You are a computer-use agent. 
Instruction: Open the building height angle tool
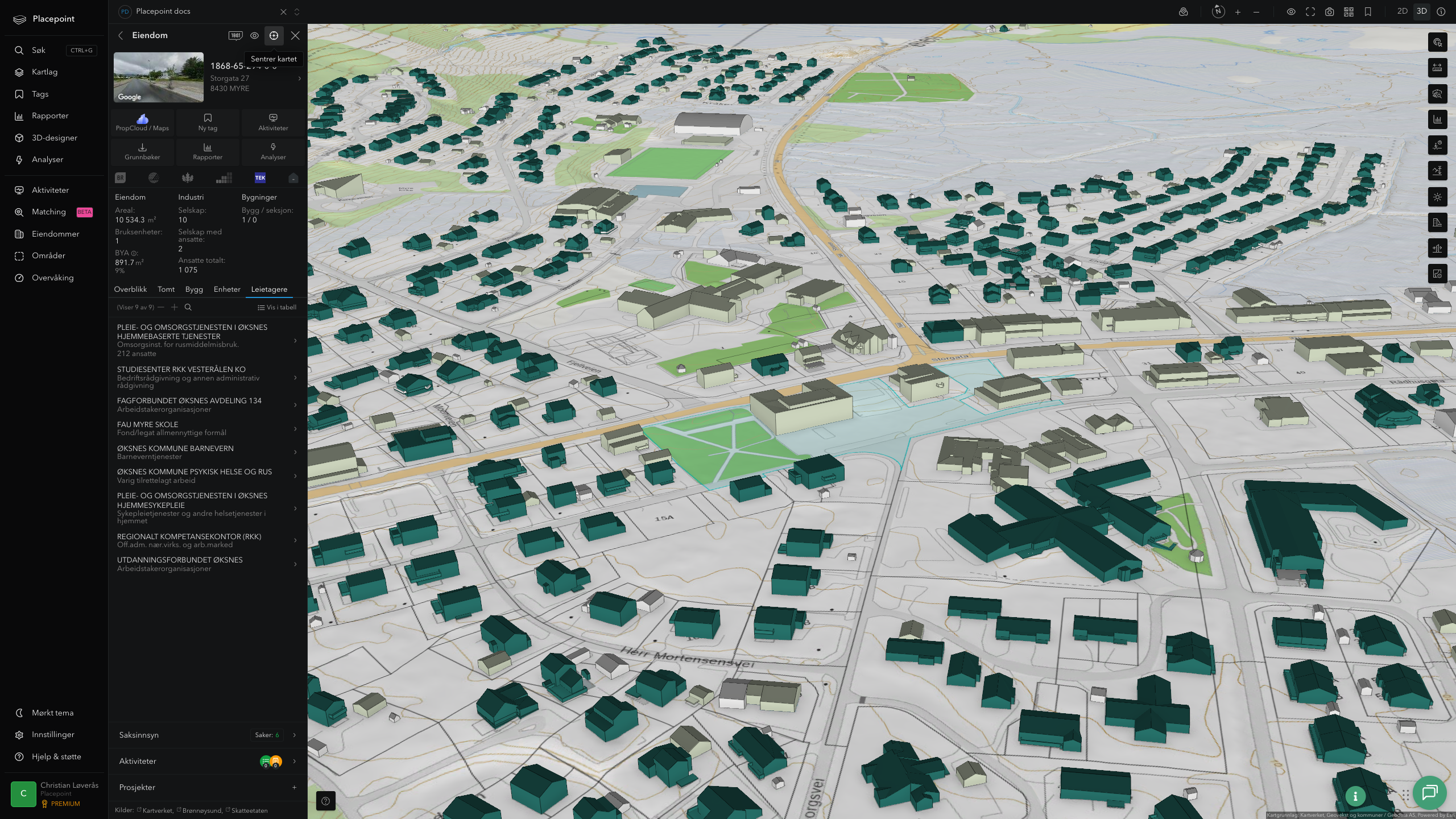(x=1437, y=222)
